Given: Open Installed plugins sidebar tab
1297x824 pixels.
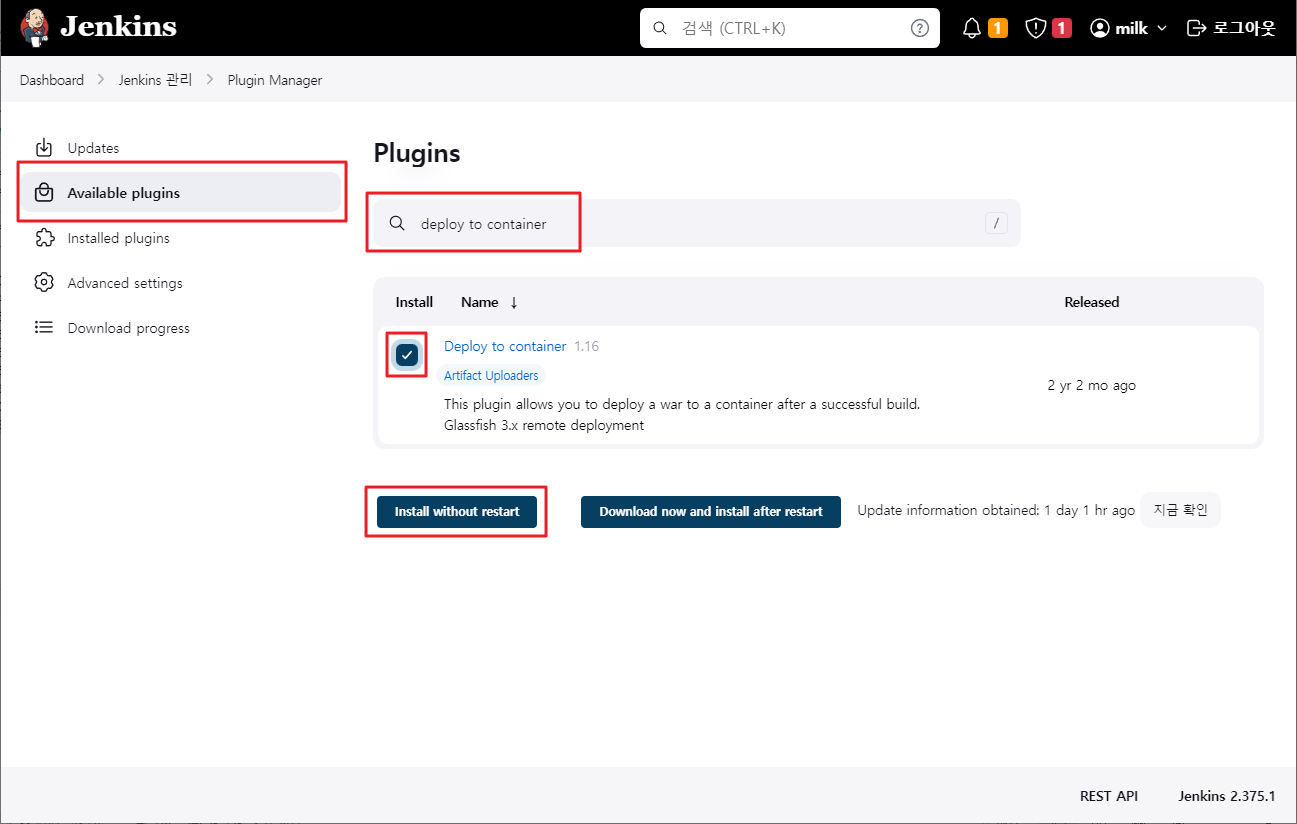Looking at the screenshot, I should pyautogui.click(x=182, y=238).
